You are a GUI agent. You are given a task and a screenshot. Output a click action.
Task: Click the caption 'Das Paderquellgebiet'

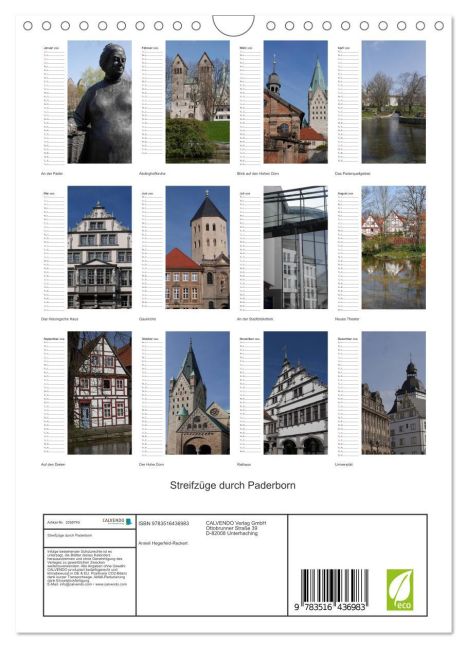[x=353, y=174]
